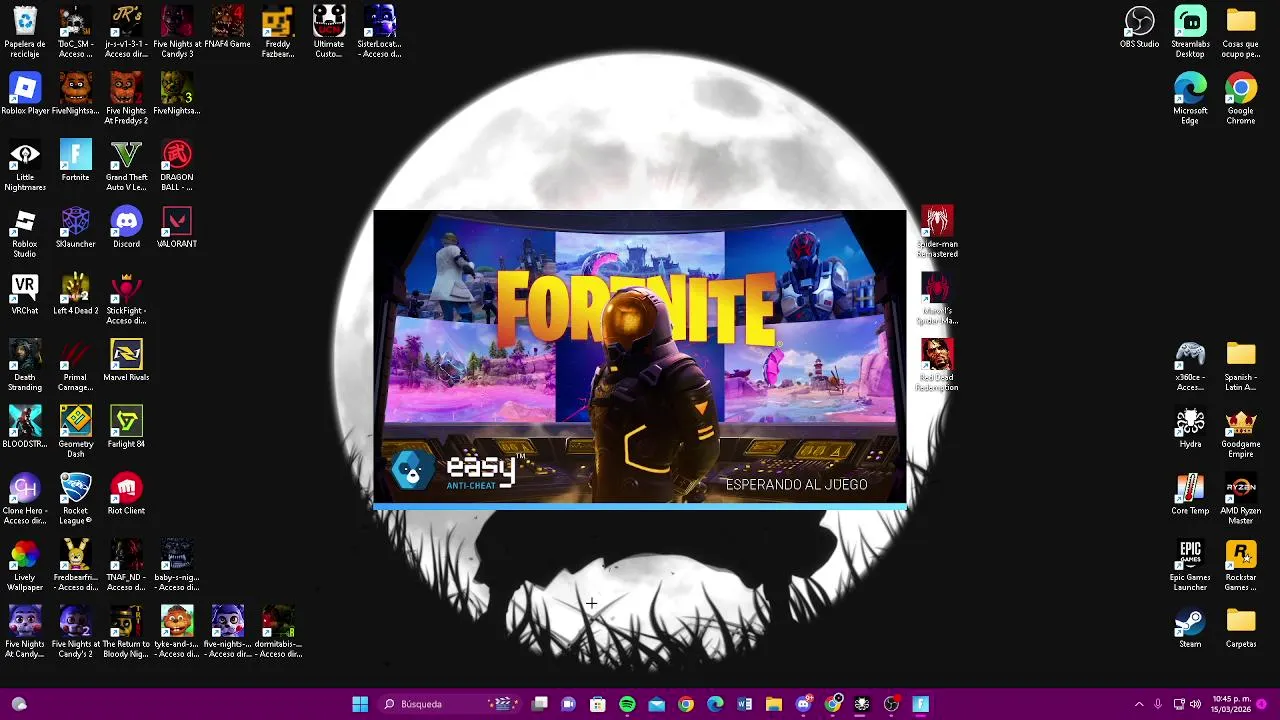Open Left 4 Dead 2 shortcut
Viewport: 1280px width, 720px height.
(x=75, y=294)
